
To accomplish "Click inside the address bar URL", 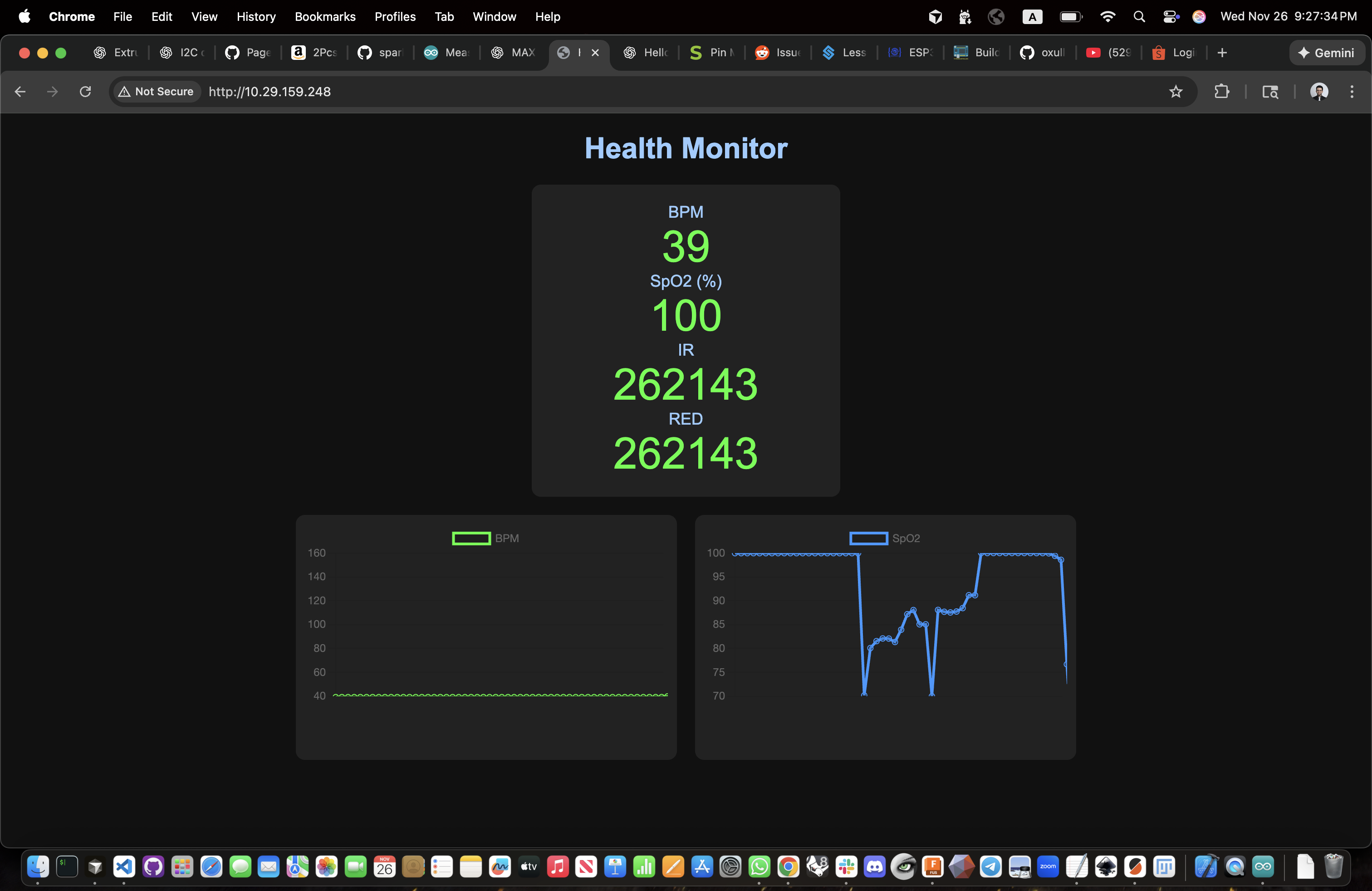I will [x=269, y=91].
